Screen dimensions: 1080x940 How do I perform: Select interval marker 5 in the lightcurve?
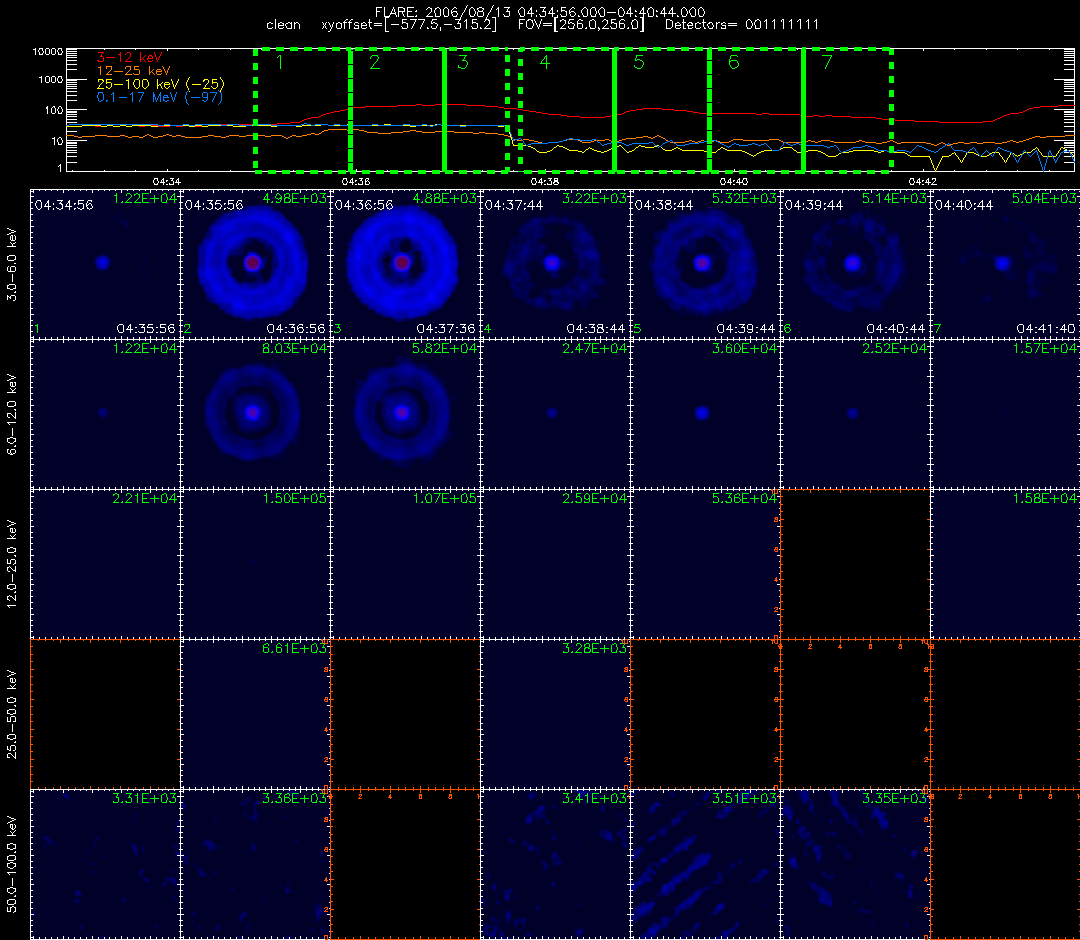point(639,63)
